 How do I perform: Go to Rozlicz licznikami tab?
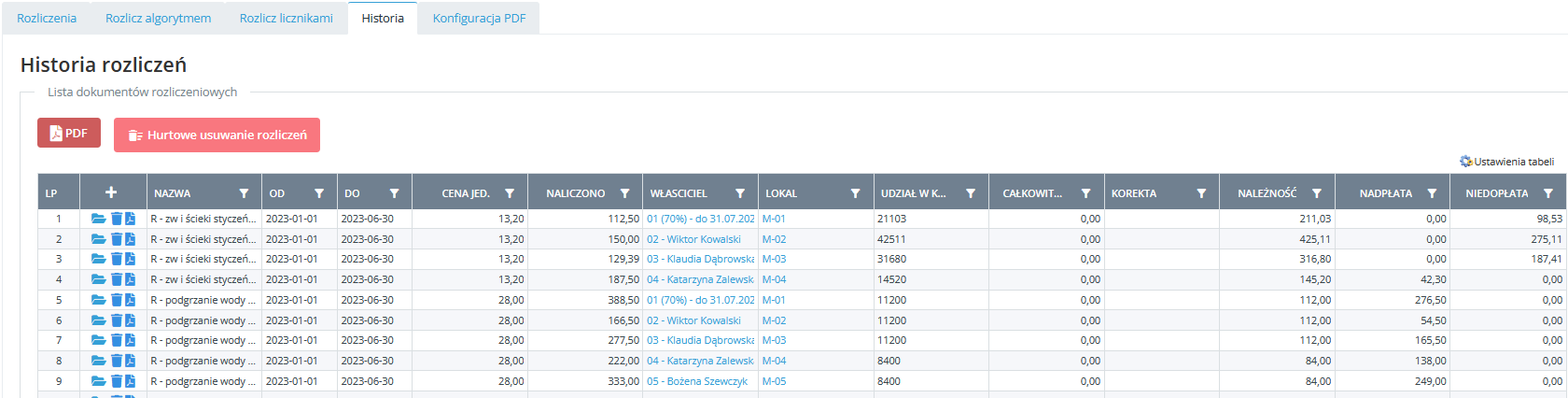click(286, 18)
